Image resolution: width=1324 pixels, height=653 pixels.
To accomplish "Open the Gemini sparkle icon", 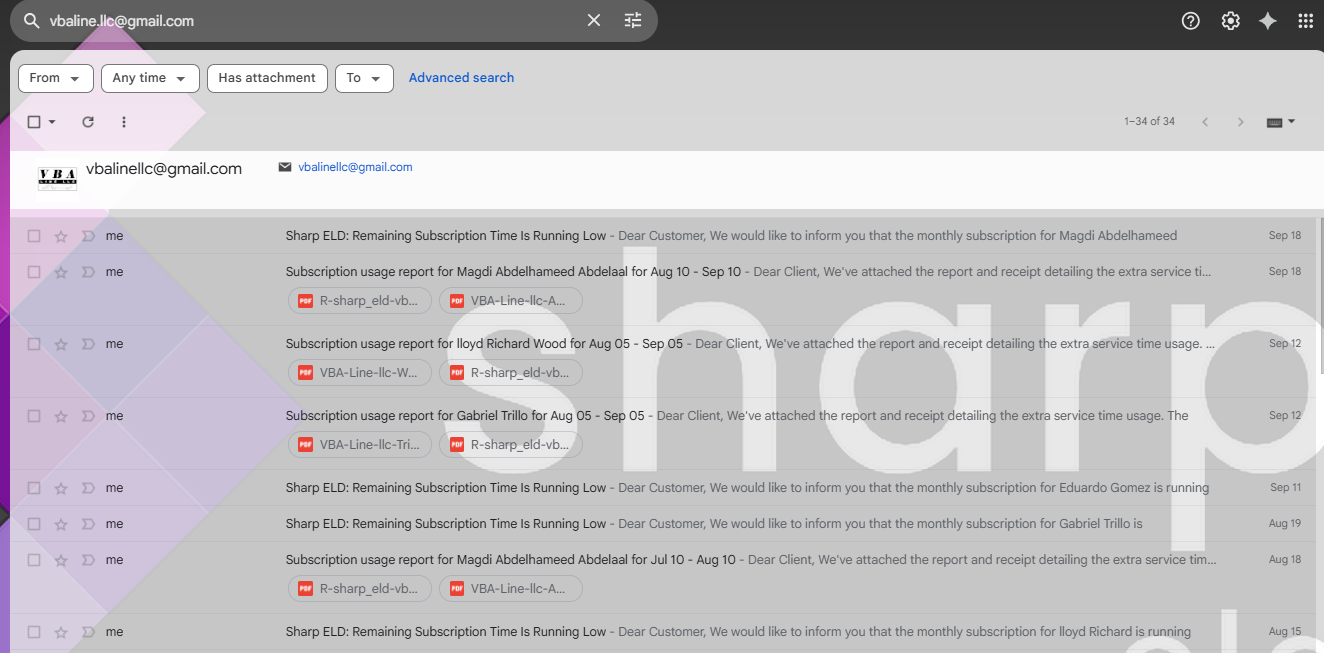I will 1268,21.
